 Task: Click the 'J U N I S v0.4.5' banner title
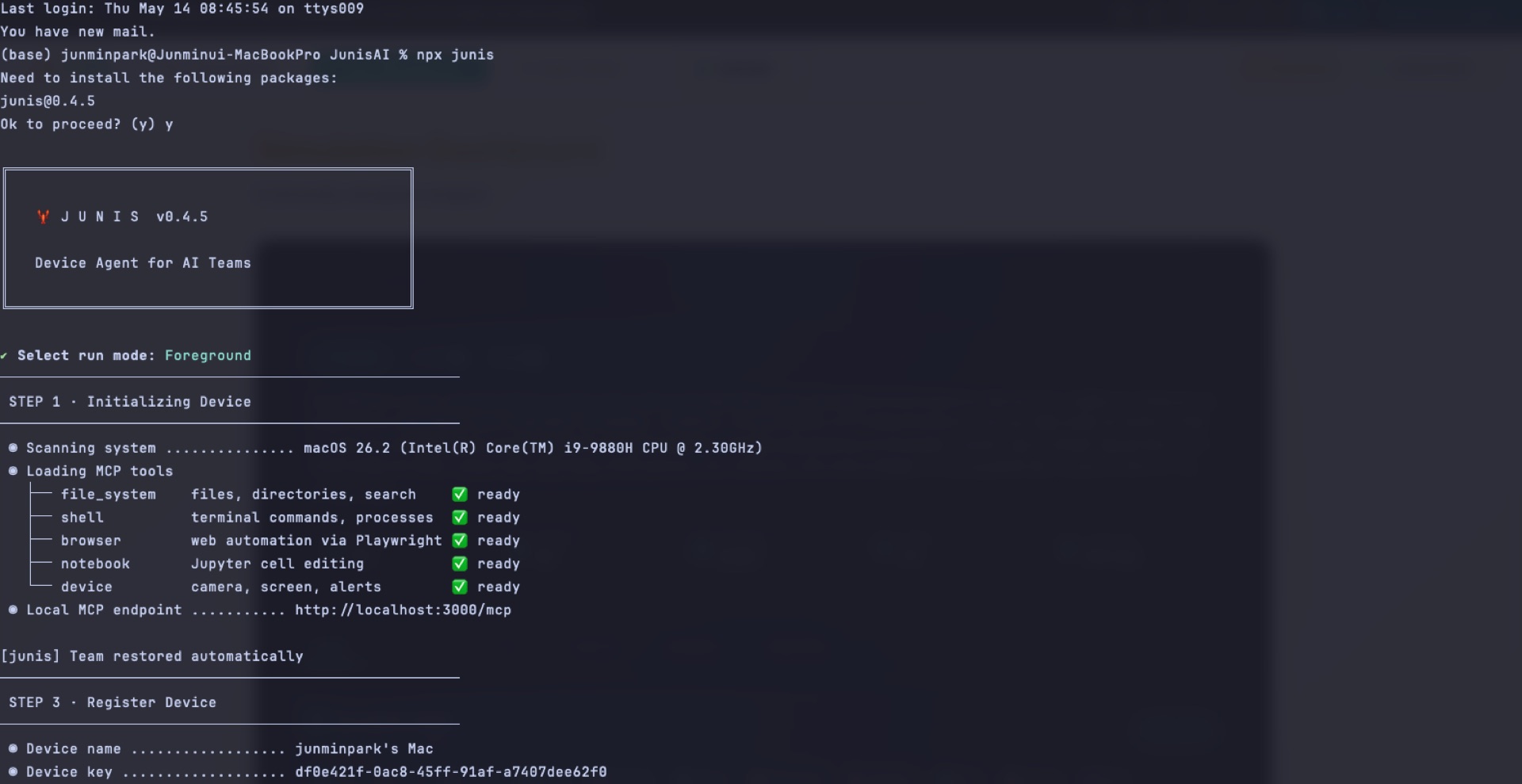click(134, 216)
